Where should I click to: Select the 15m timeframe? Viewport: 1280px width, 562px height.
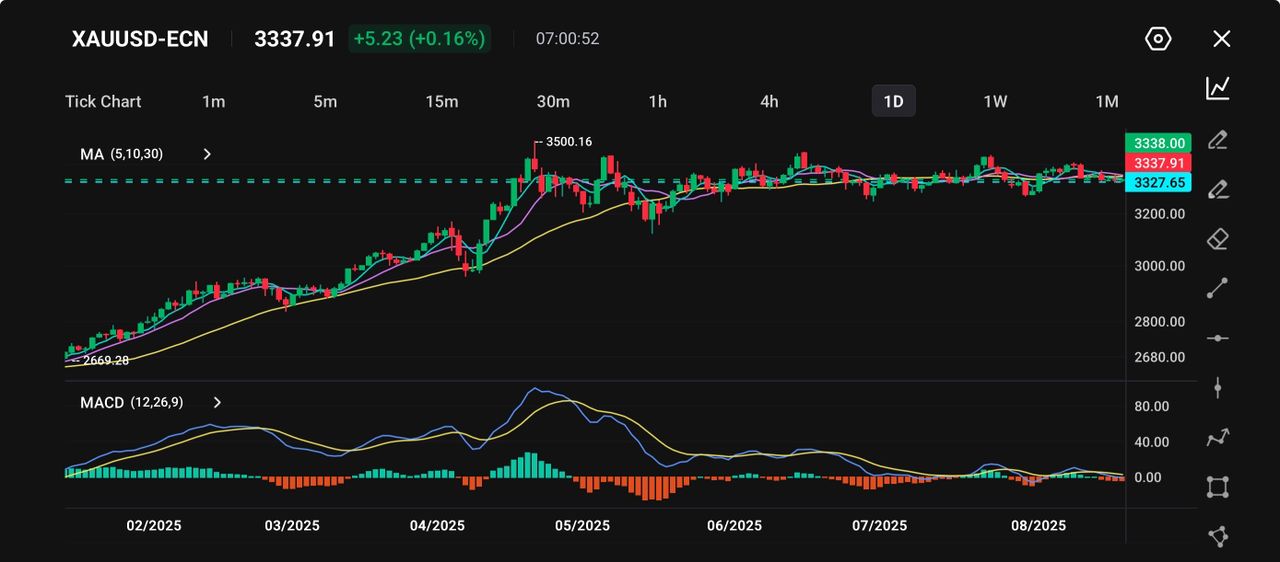[x=441, y=101]
